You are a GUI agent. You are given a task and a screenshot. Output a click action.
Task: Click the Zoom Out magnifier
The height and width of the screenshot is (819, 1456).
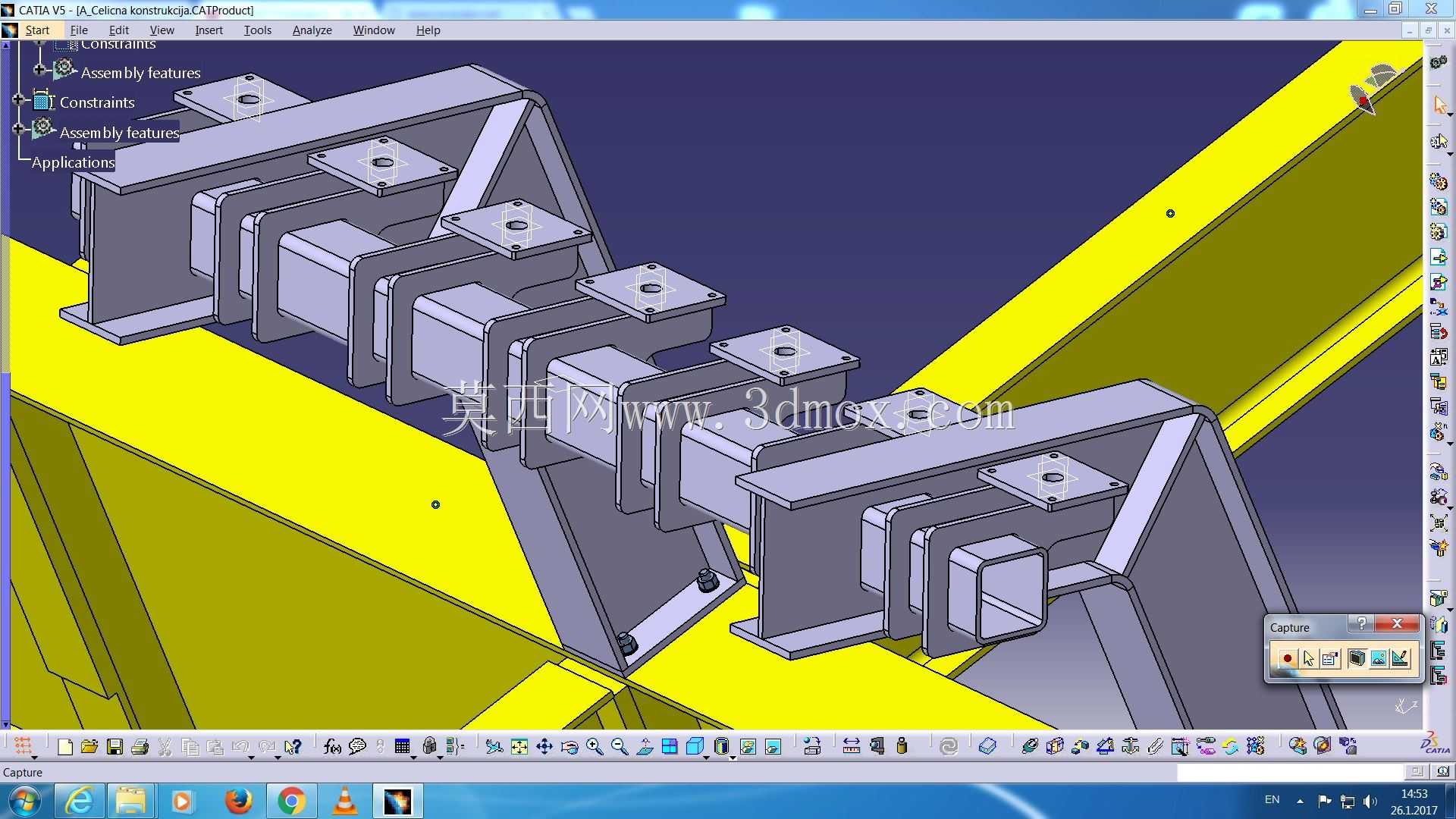pyautogui.click(x=620, y=747)
